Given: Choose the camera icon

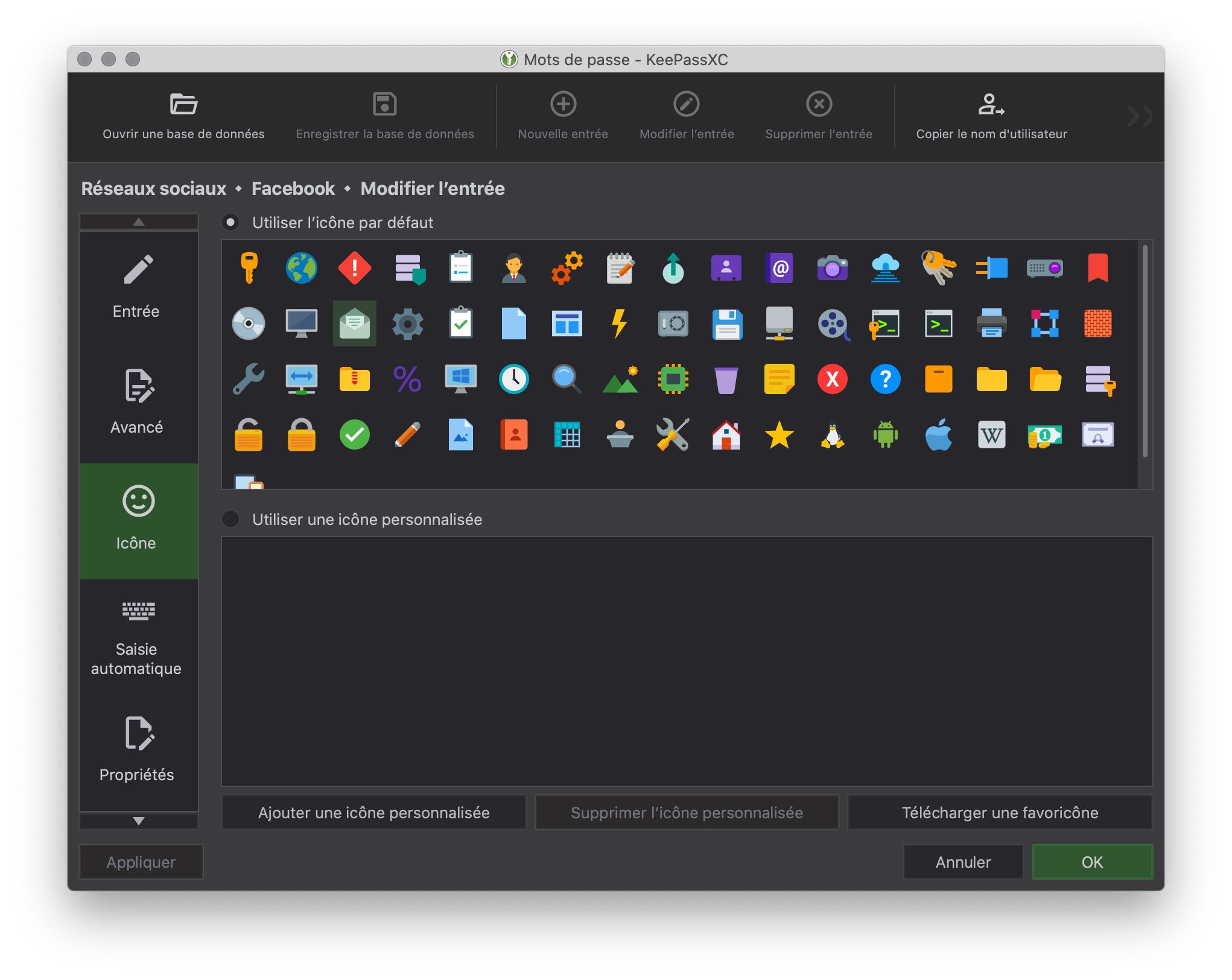Looking at the screenshot, I should click(x=833, y=268).
